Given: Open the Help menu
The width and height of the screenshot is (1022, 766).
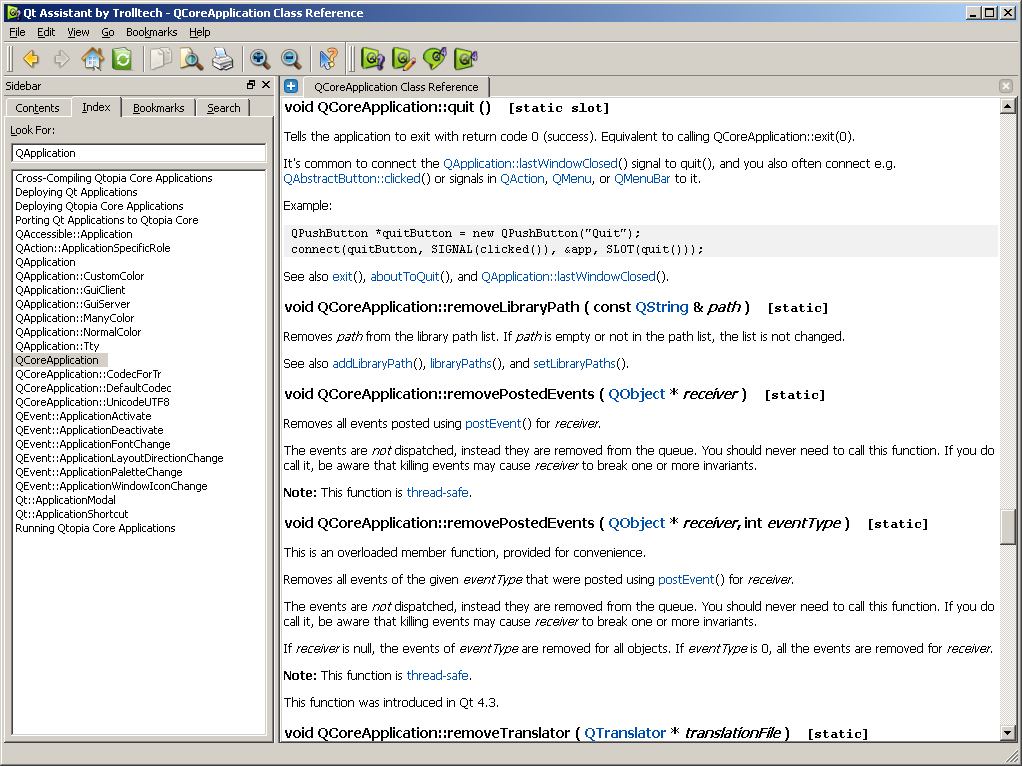Looking at the screenshot, I should coord(199,32).
